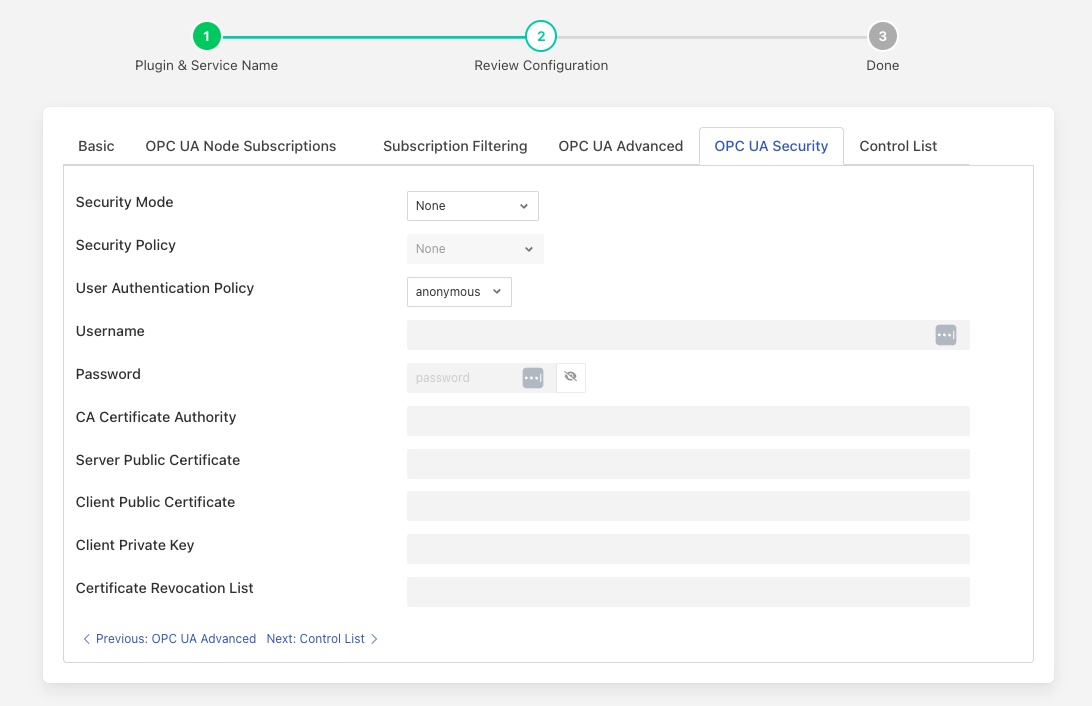1092x706 pixels.
Task: Open the Subscription Filtering tab
Action: 455,145
